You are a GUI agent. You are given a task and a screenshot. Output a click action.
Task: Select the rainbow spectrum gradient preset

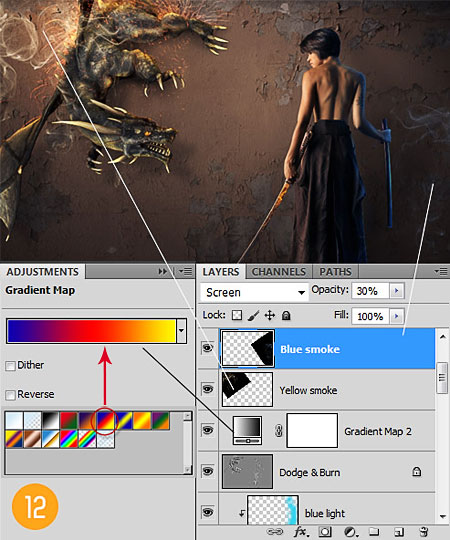tap(69, 439)
